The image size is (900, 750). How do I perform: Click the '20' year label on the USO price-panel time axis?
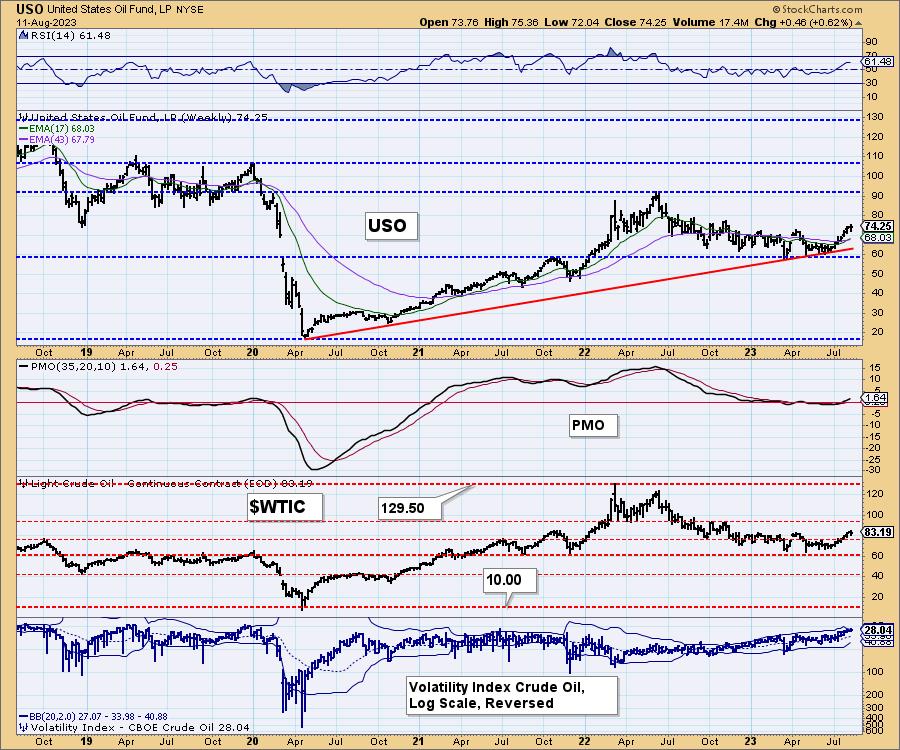[x=253, y=352]
